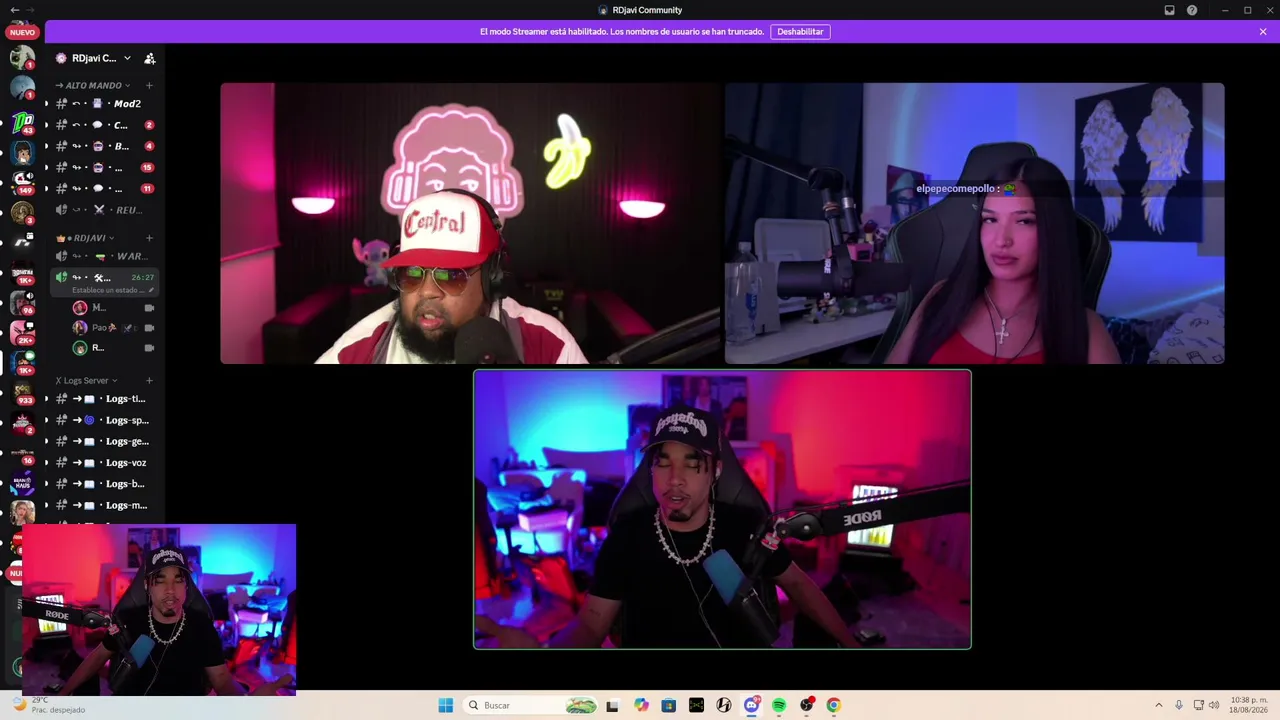Open Google Chrome from the taskbar
Image resolution: width=1280 pixels, height=720 pixels.
pyautogui.click(x=833, y=705)
